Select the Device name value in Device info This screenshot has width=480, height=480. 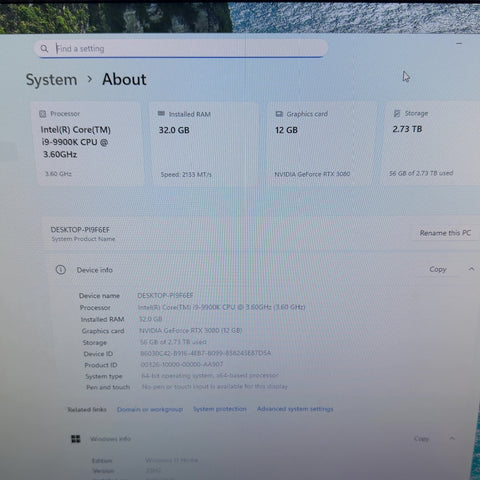(165, 295)
